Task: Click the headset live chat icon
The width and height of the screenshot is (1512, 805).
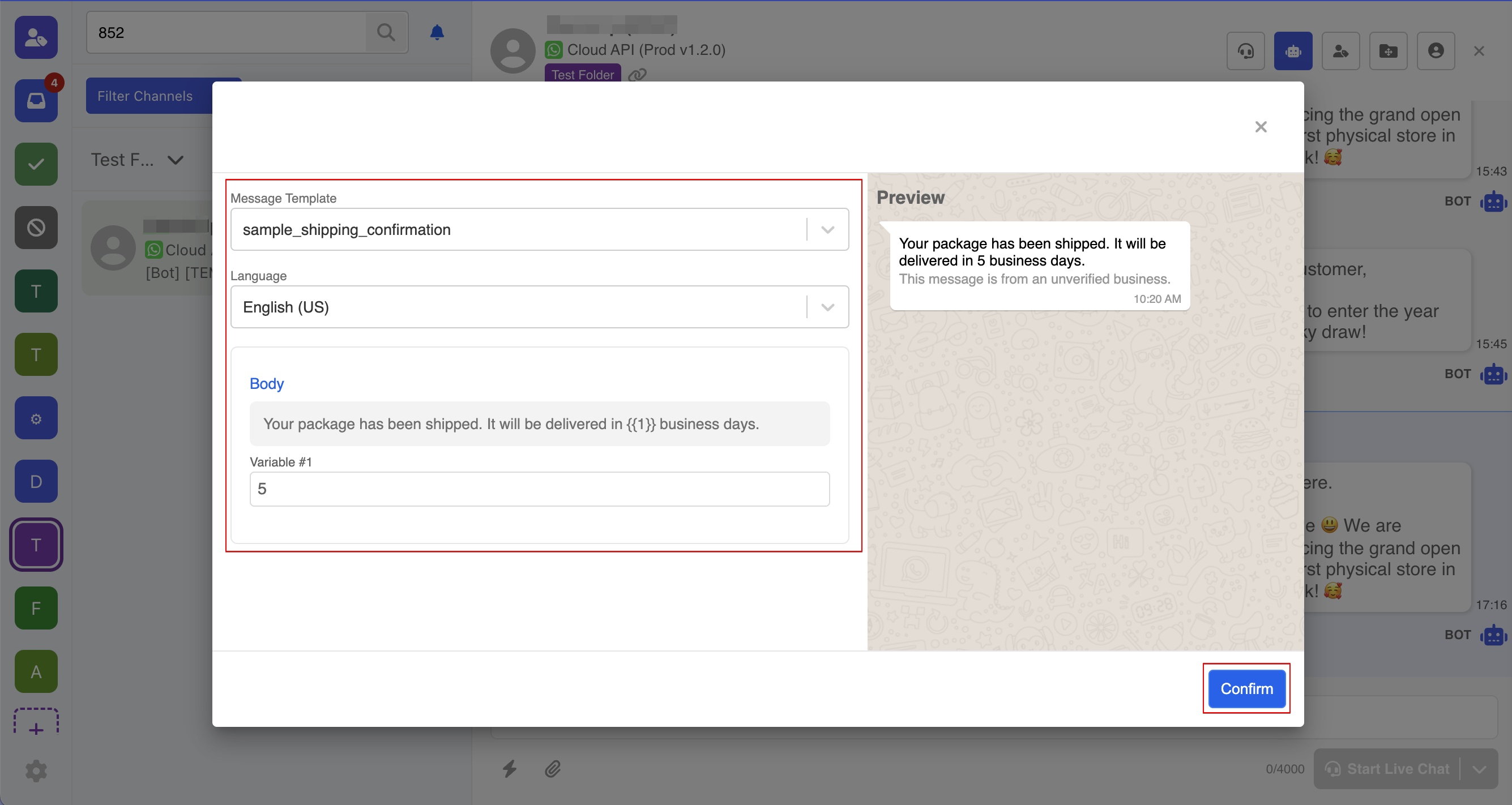Action: pyautogui.click(x=1245, y=51)
